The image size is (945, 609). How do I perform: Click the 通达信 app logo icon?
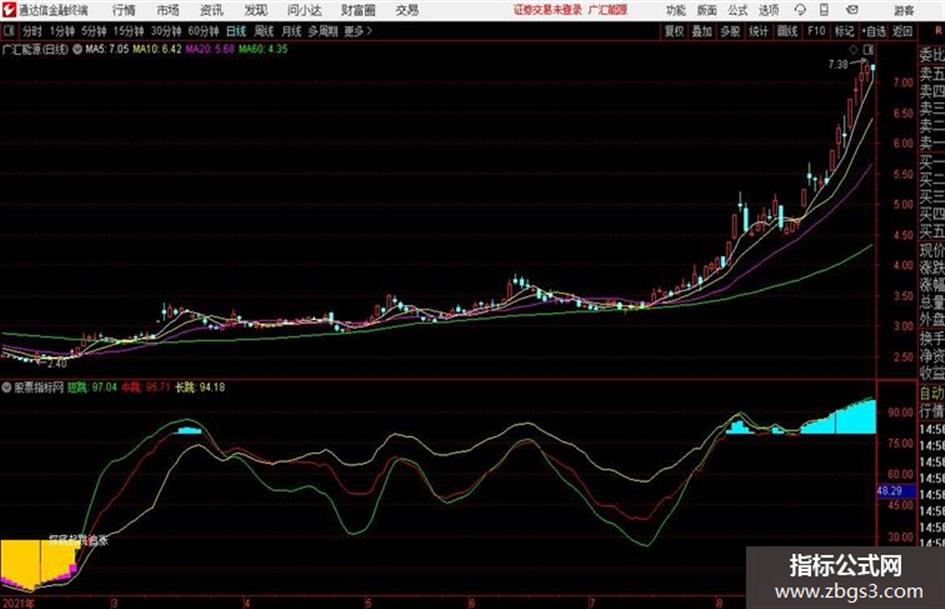(8, 10)
